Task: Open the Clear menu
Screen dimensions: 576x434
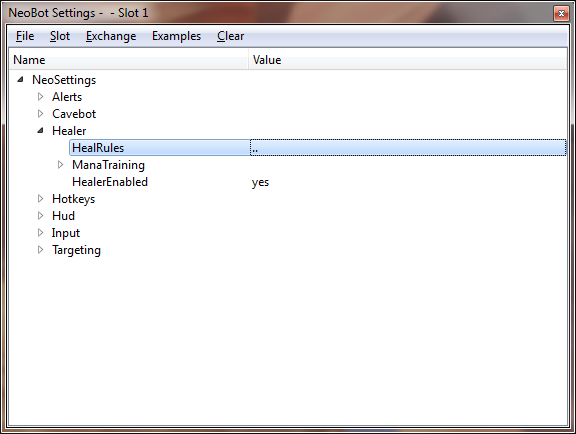Action: point(230,36)
